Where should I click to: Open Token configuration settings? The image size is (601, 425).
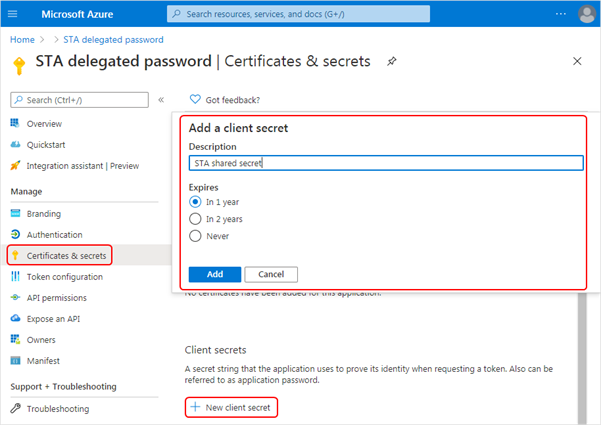pyautogui.click(x=65, y=277)
